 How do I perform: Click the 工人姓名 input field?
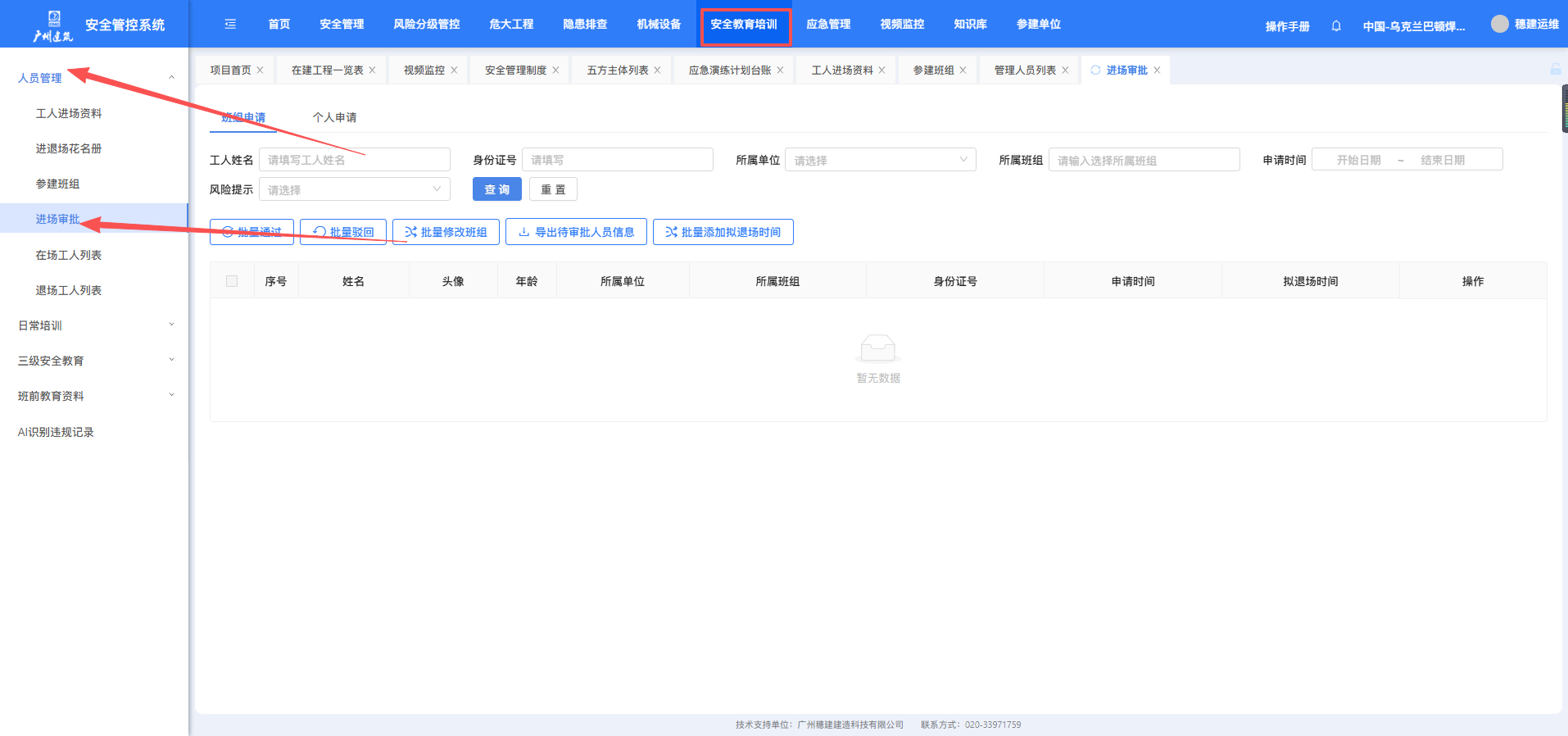(354, 160)
